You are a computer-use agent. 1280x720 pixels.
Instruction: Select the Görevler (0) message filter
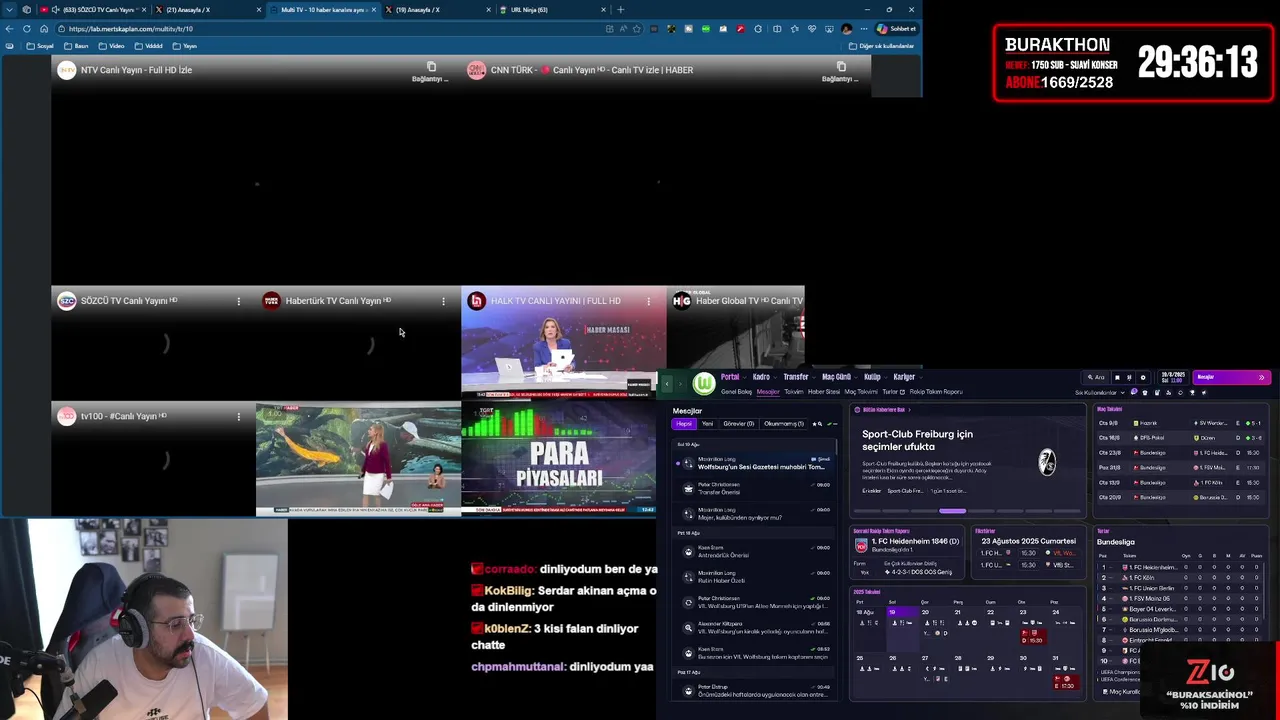738,424
